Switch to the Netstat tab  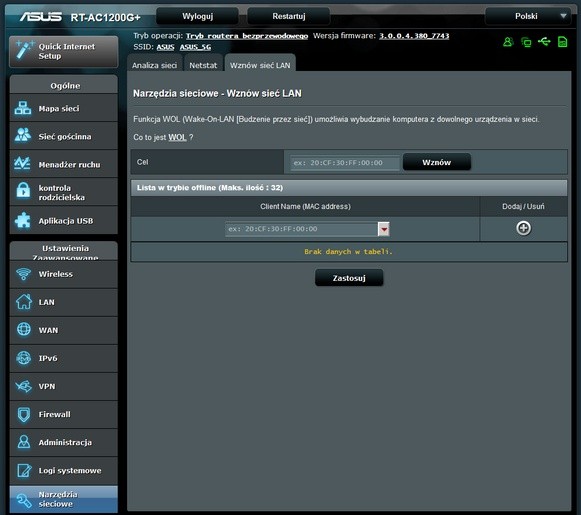click(203, 65)
